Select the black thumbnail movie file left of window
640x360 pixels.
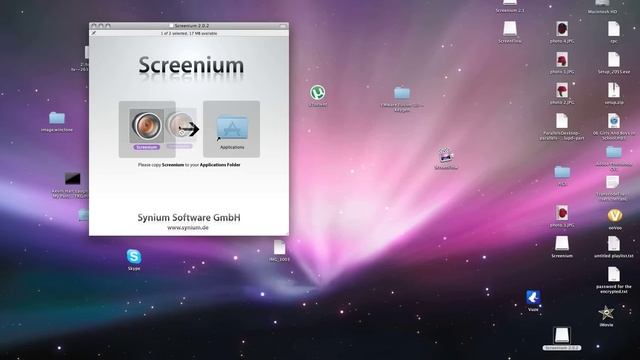[x=73, y=179]
